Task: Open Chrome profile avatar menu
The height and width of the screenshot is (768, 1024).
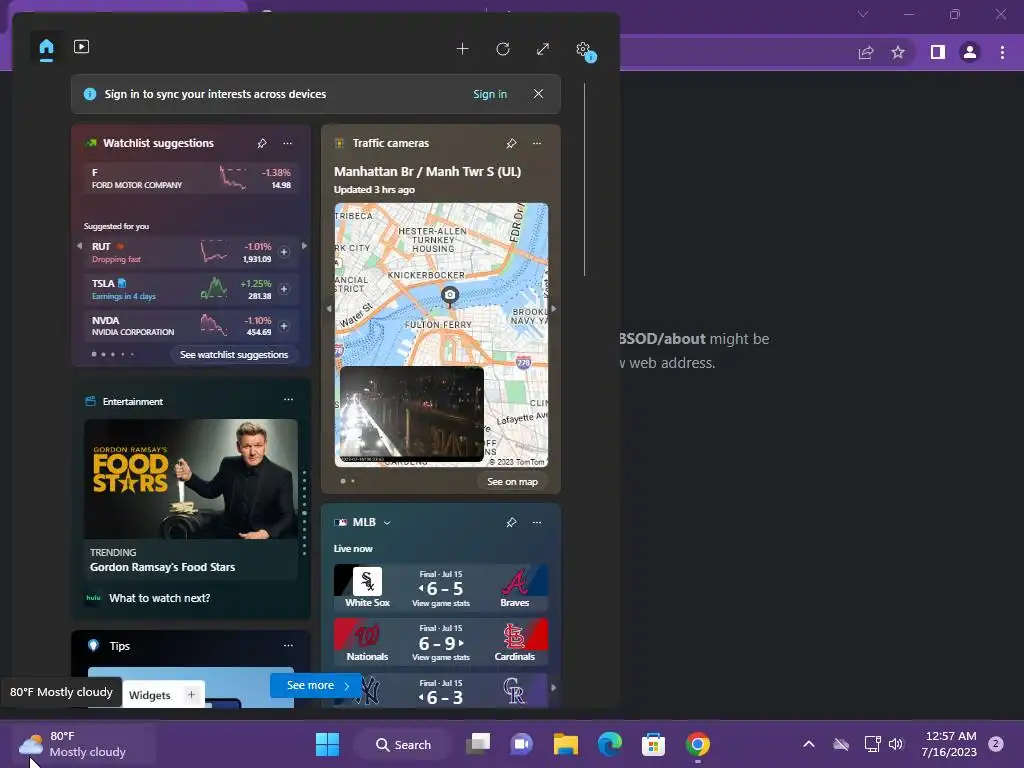Action: (x=970, y=52)
